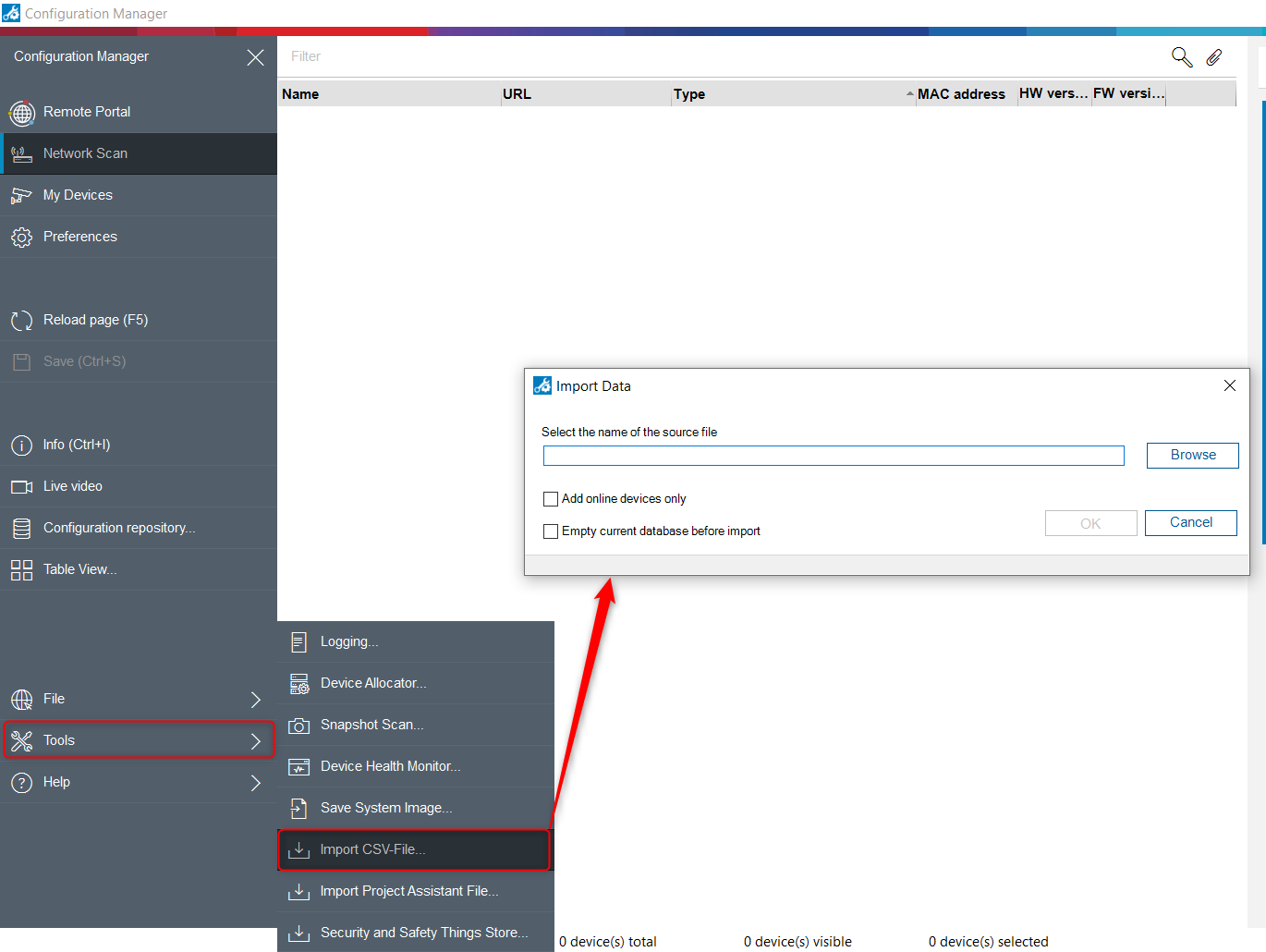
Task: Collapse the Tools submenu chevron
Action: tap(256, 741)
